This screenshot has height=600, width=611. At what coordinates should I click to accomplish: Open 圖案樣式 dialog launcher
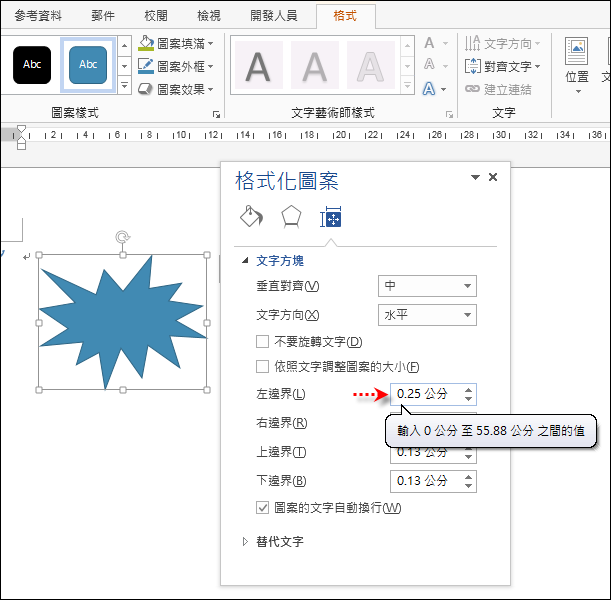click(x=216, y=114)
